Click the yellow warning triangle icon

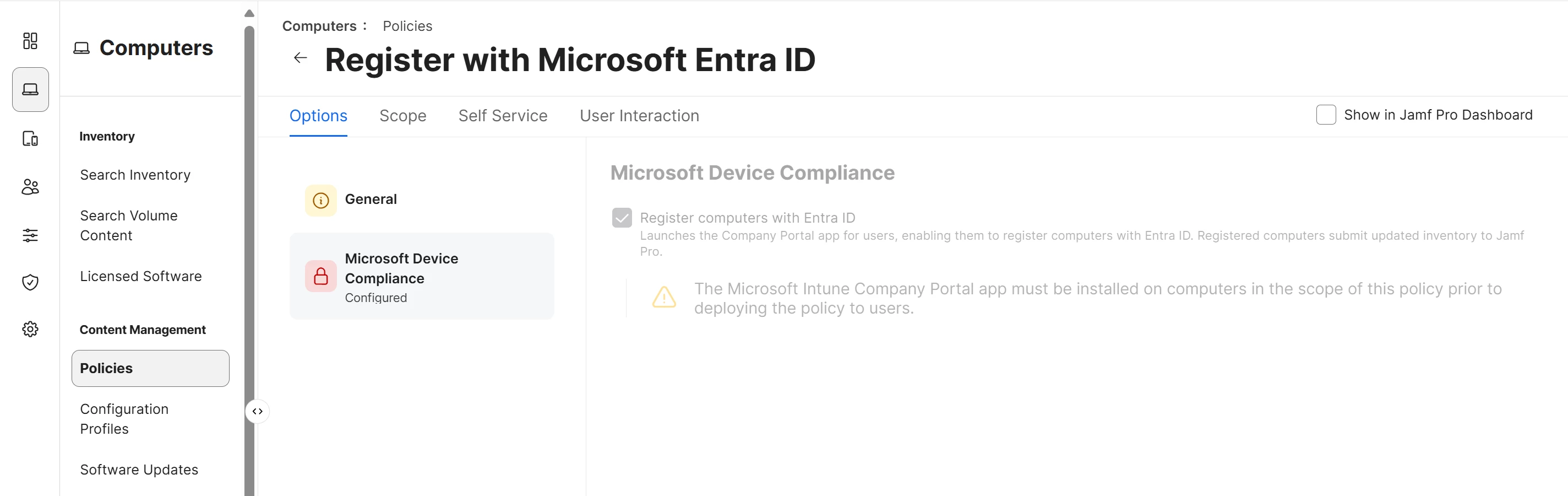click(664, 298)
